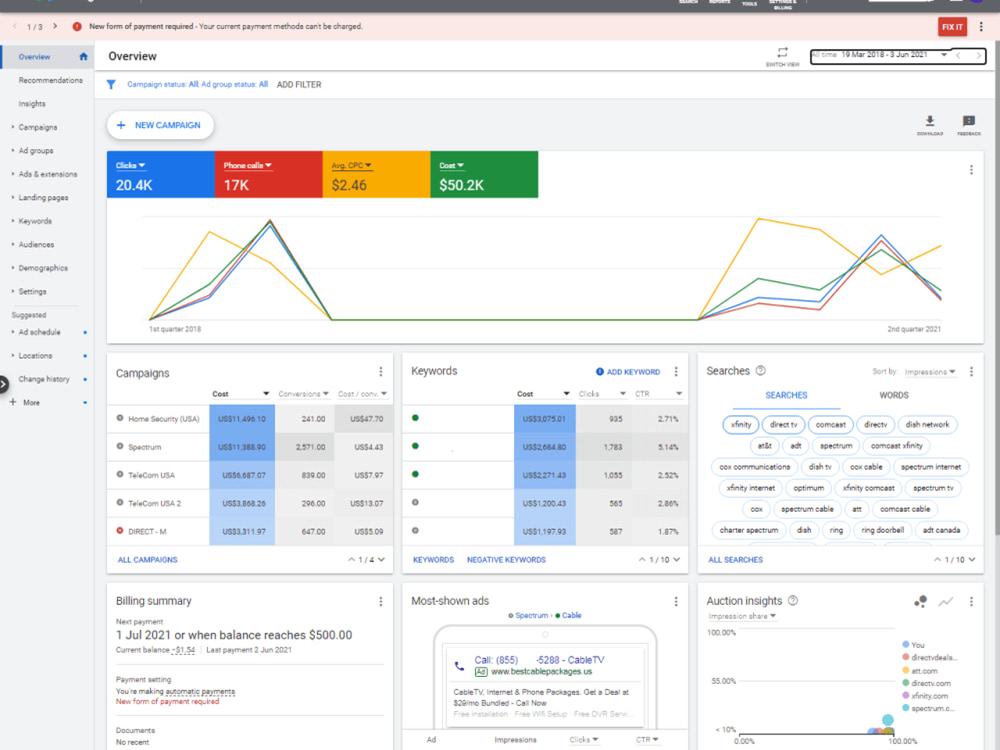Click the red error alert icon
Viewport: 1000px width, 750px height.
(x=77, y=27)
